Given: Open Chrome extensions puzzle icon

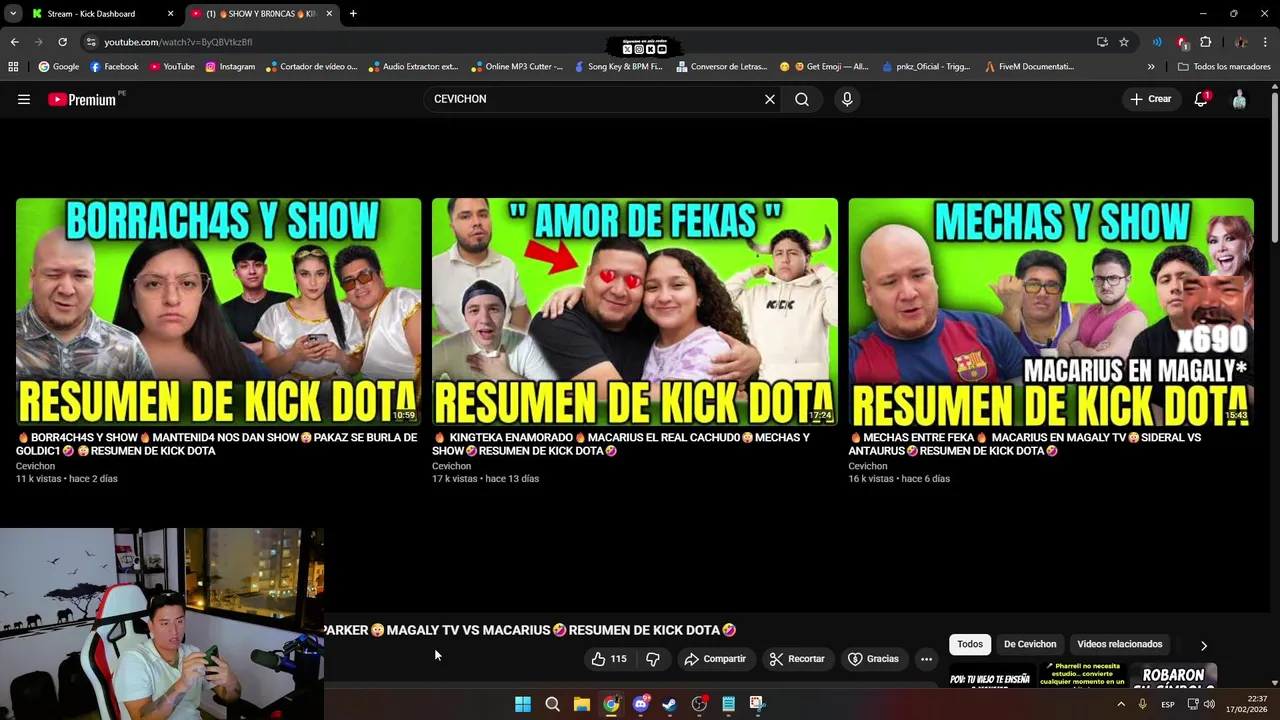Looking at the screenshot, I should pyautogui.click(x=1205, y=42).
